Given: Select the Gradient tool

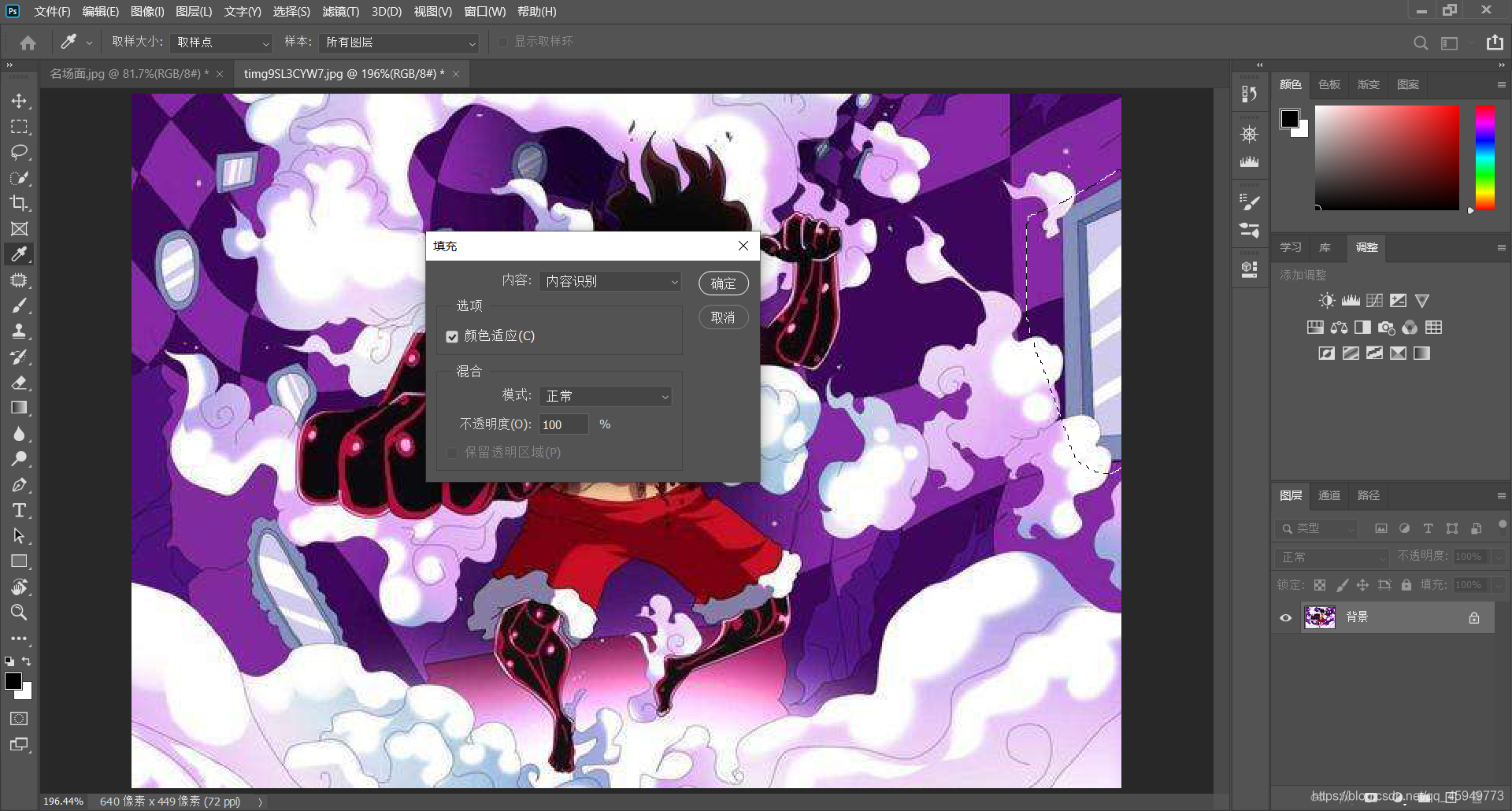Looking at the screenshot, I should click(19, 408).
